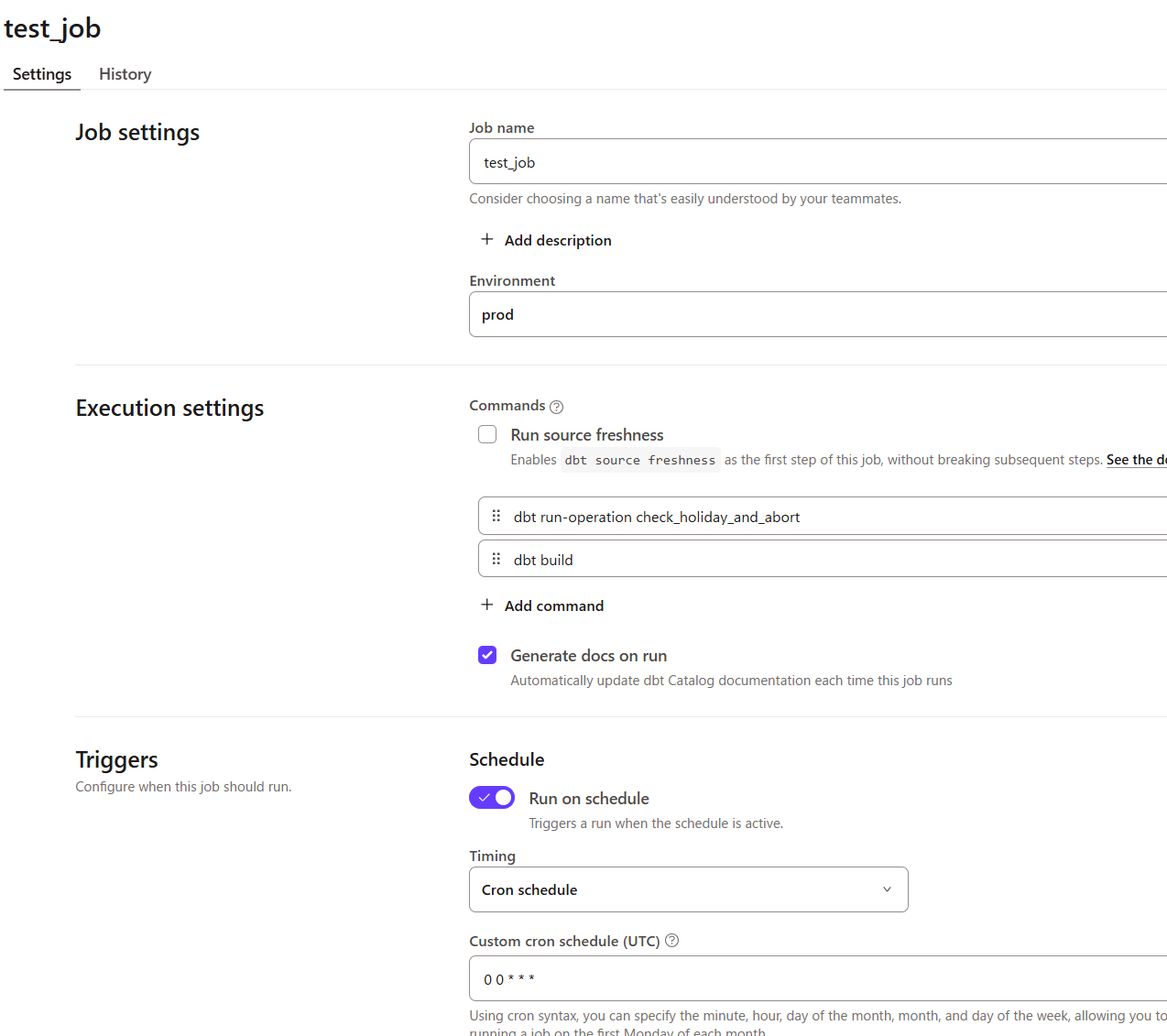Click the cron schedule help icon

click(x=671, y=941)
